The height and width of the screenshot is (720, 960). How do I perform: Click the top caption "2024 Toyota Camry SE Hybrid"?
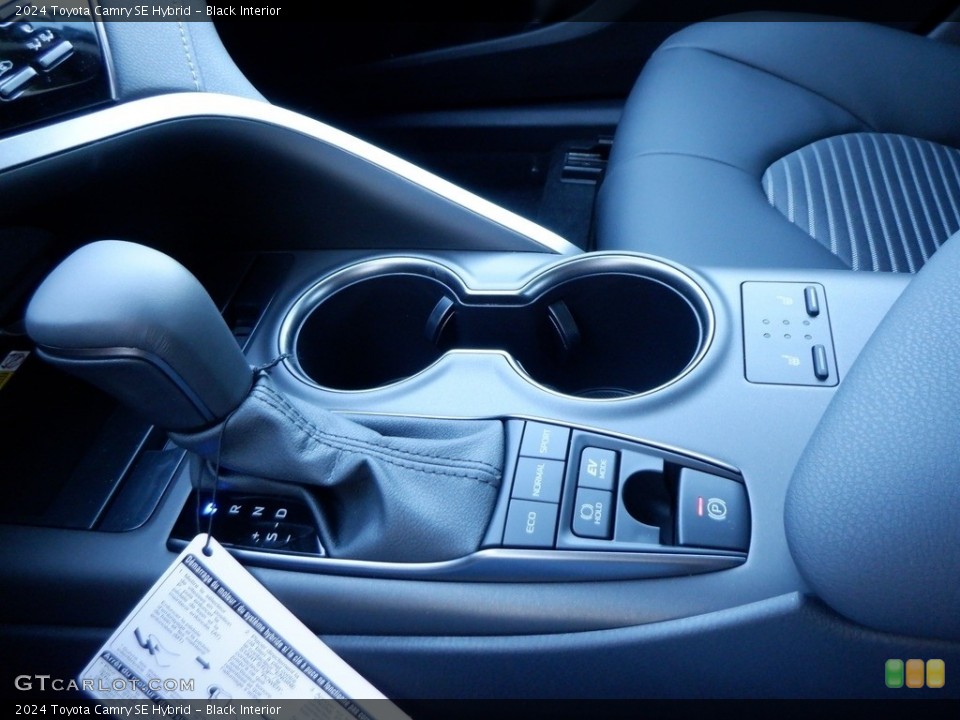pos(103,10)
